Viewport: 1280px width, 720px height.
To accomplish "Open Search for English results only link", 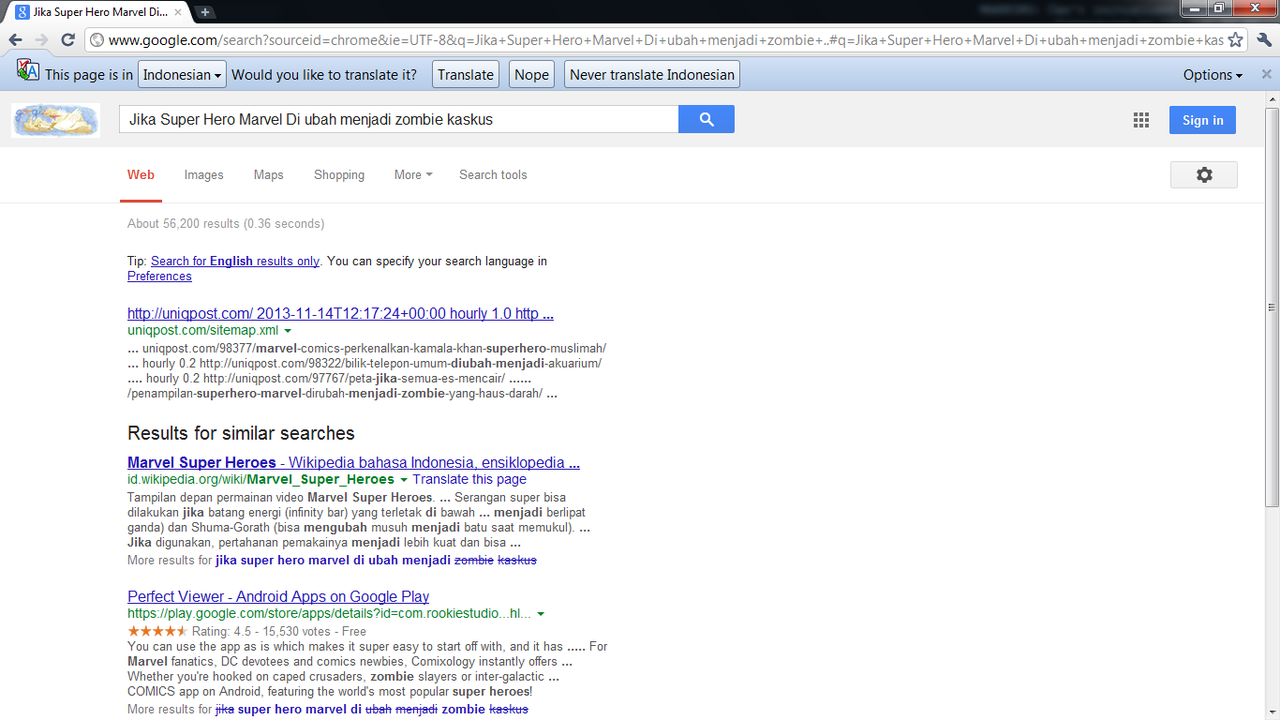I will 235,261.
